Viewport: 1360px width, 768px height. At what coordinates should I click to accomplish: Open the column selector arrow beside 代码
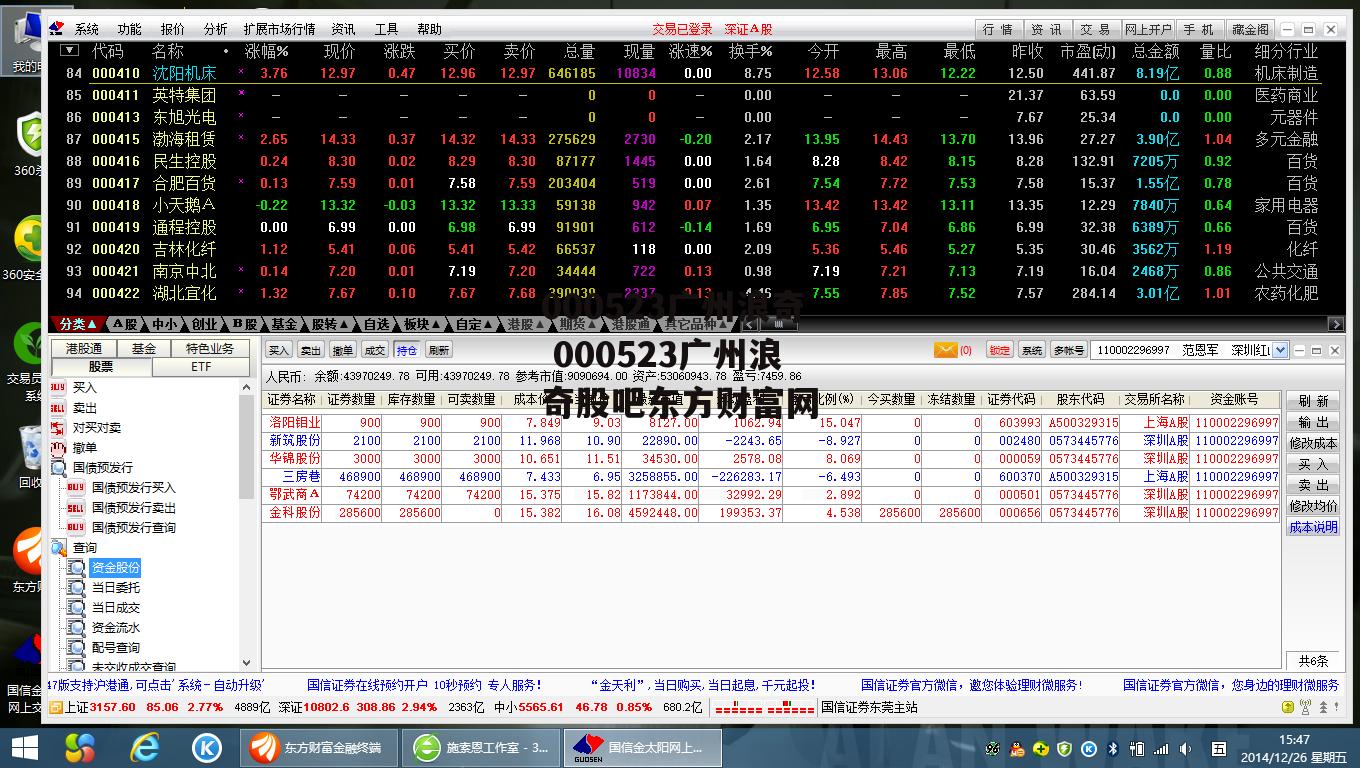click(x=69, y=50)
